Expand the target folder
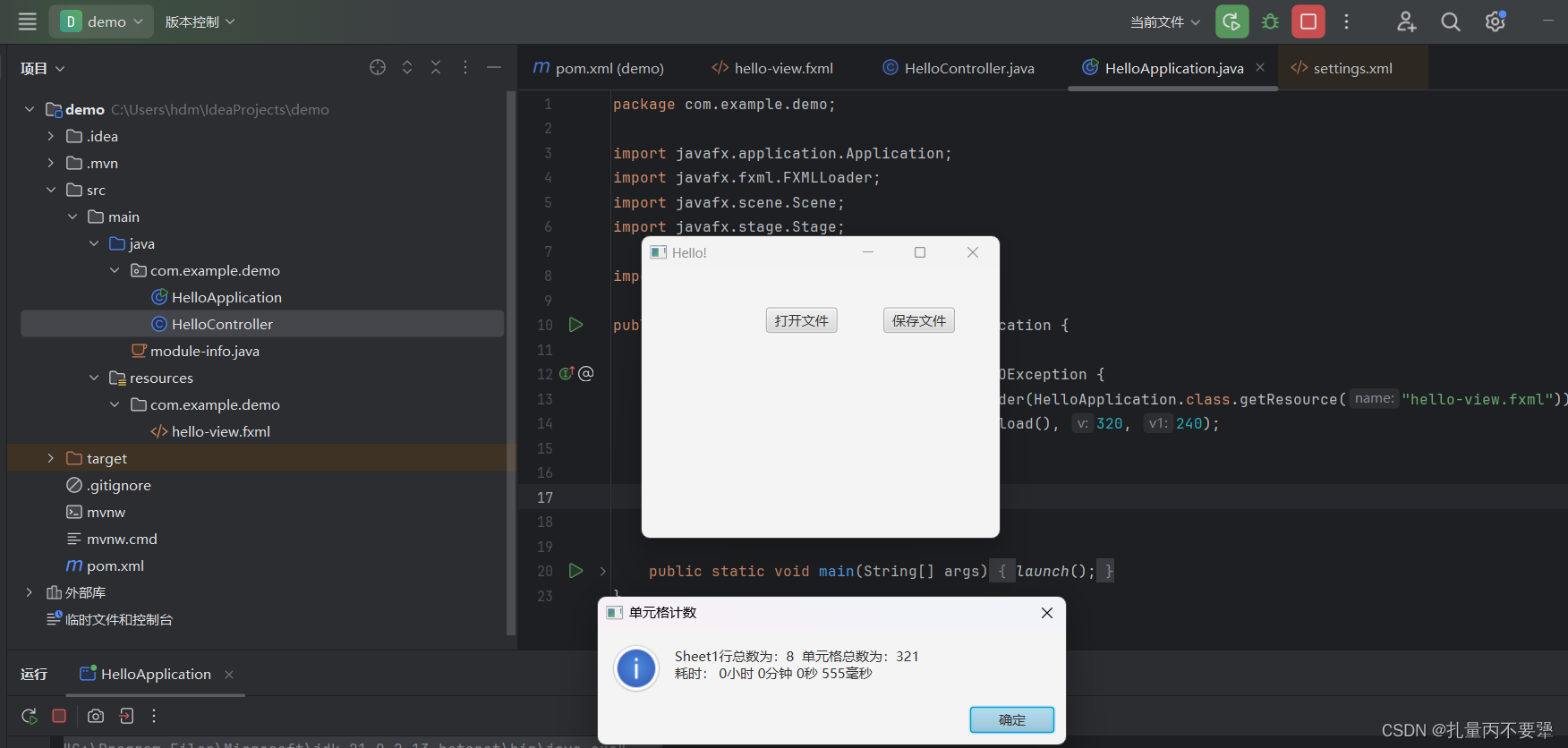 pyautogui.click(x=51, y=458)
